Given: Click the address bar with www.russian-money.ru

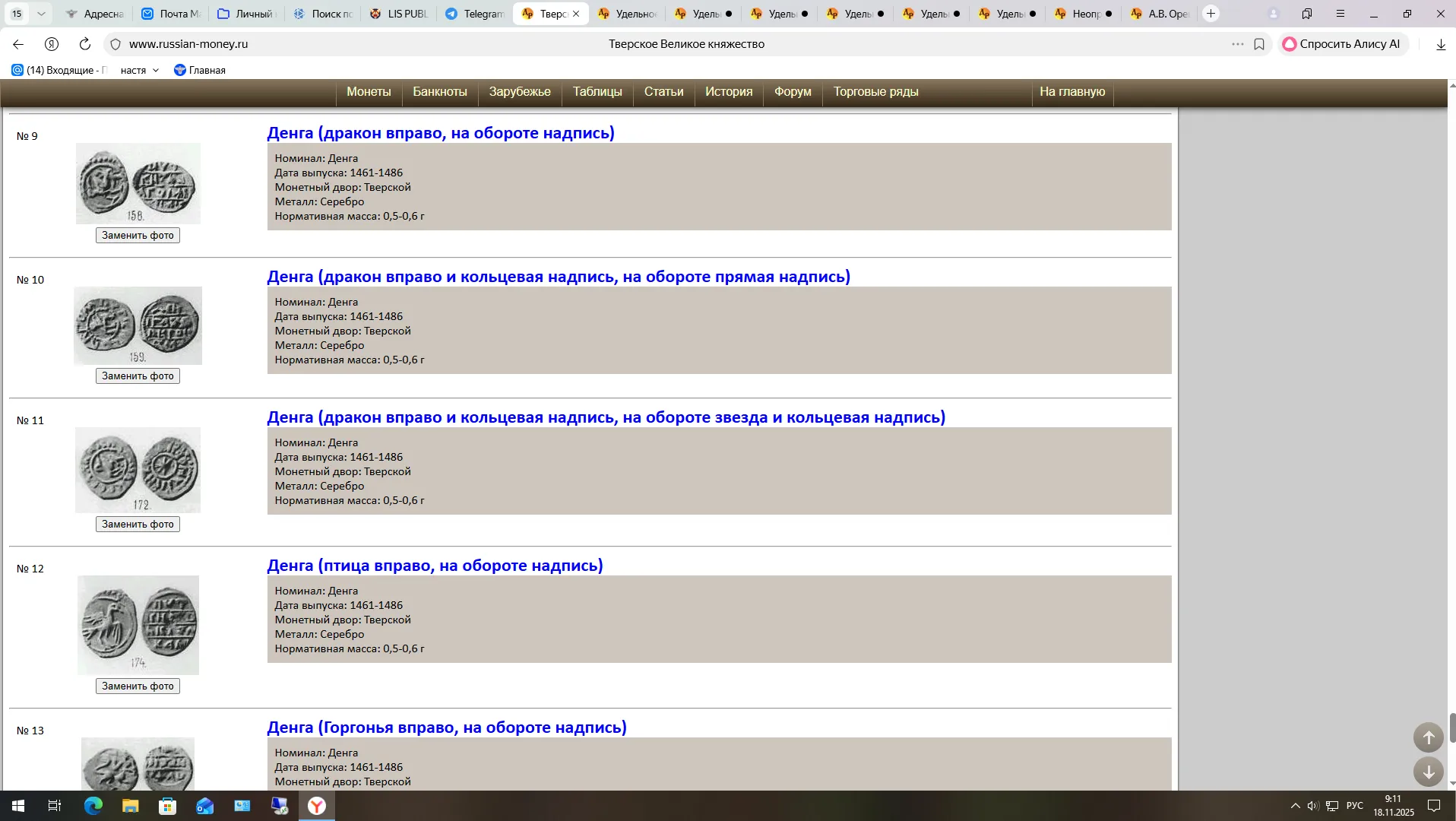Looking at the screenshot, I should tap(188, 44).
